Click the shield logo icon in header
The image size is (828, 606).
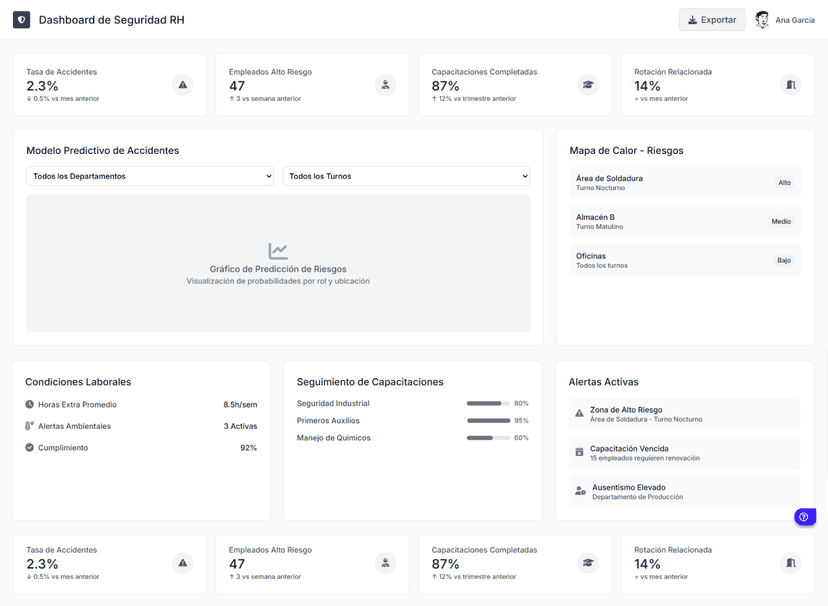coord(22,20)
